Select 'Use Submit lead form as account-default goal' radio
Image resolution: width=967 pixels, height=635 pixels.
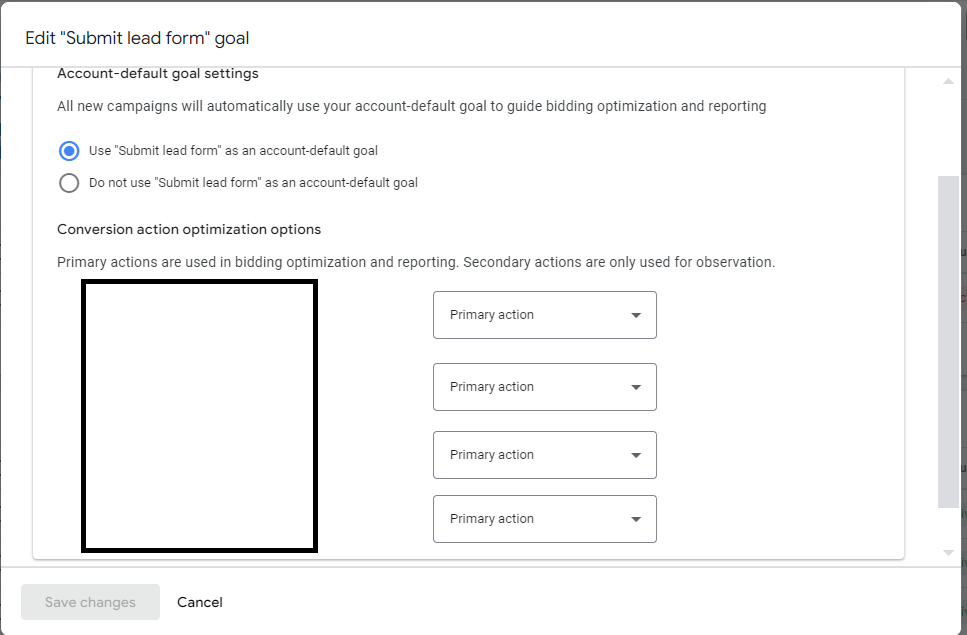tap(69, 151)
